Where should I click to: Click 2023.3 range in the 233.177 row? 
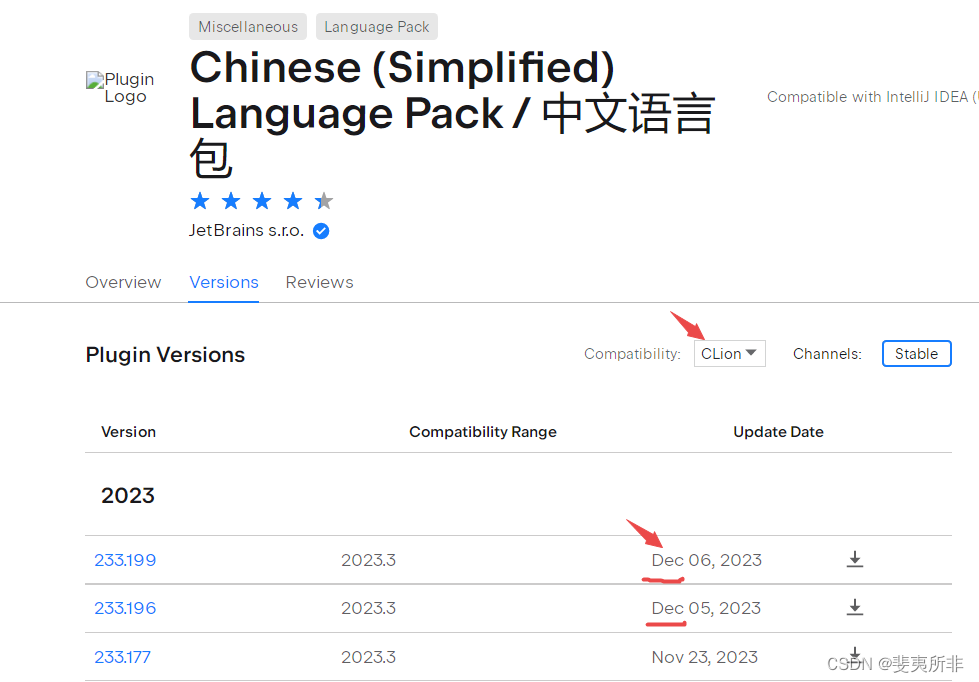point(368,657)
